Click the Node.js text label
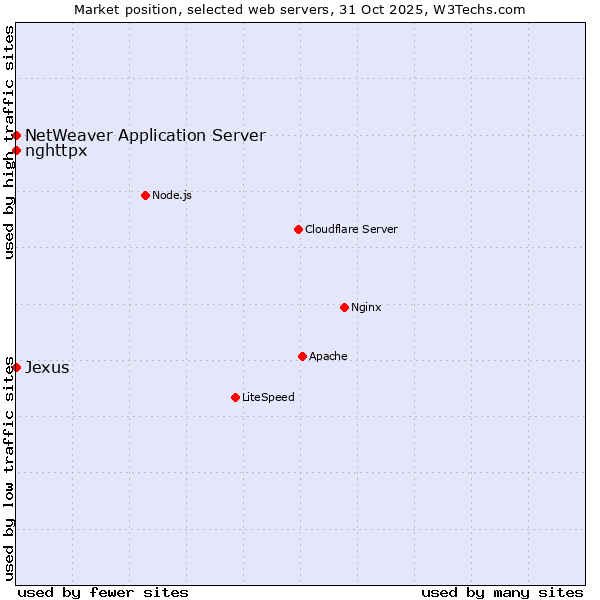Viewport: 600px width, 600px height. tap(172, 195)
